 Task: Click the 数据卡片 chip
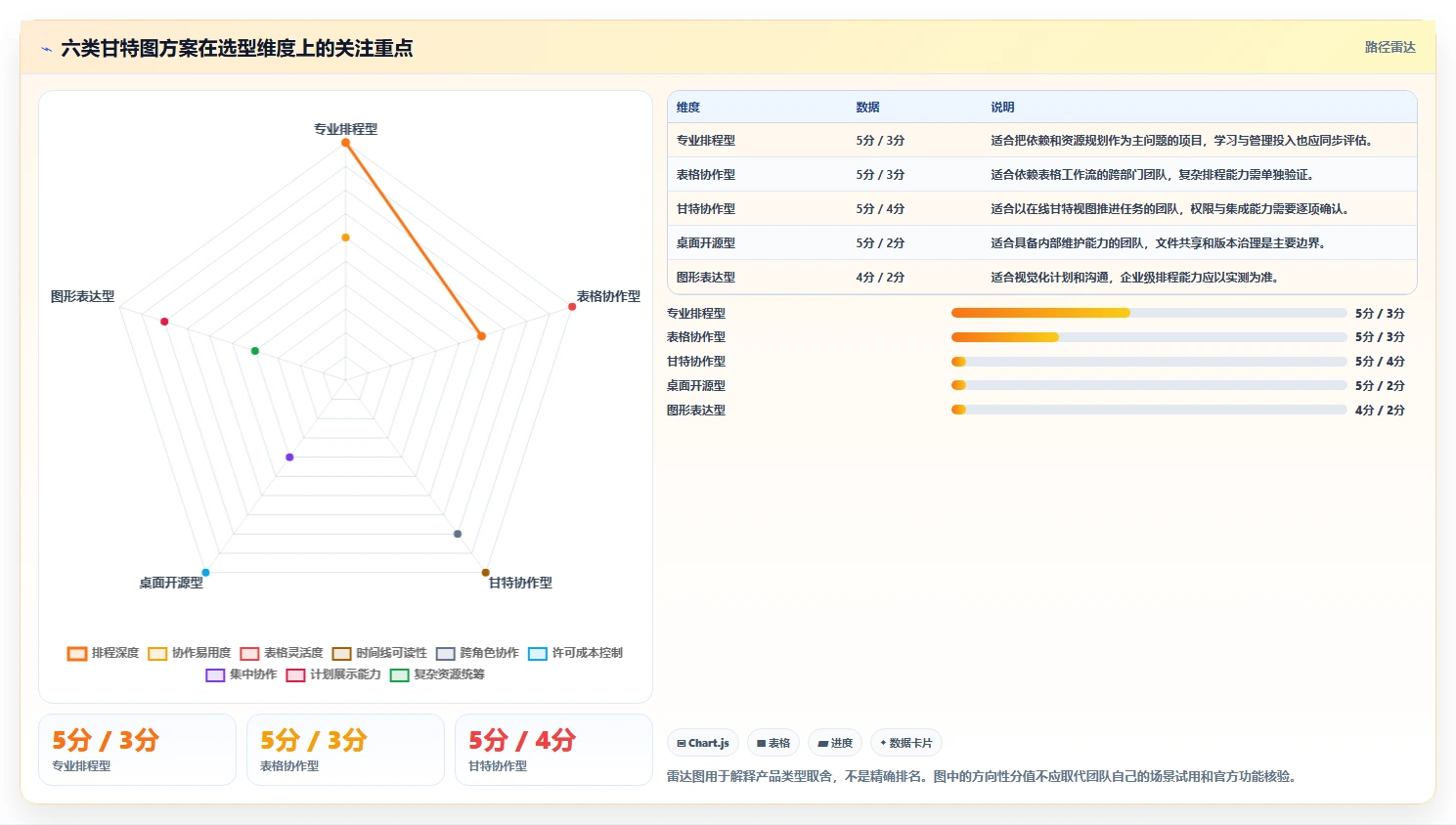906,743
